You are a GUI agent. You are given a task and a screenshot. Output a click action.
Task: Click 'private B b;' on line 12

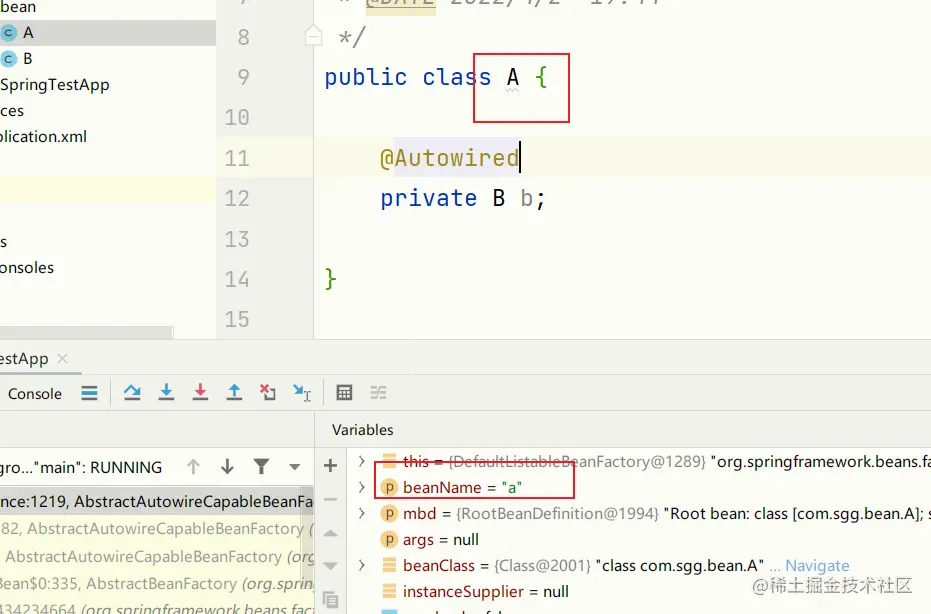click(463, 198)
